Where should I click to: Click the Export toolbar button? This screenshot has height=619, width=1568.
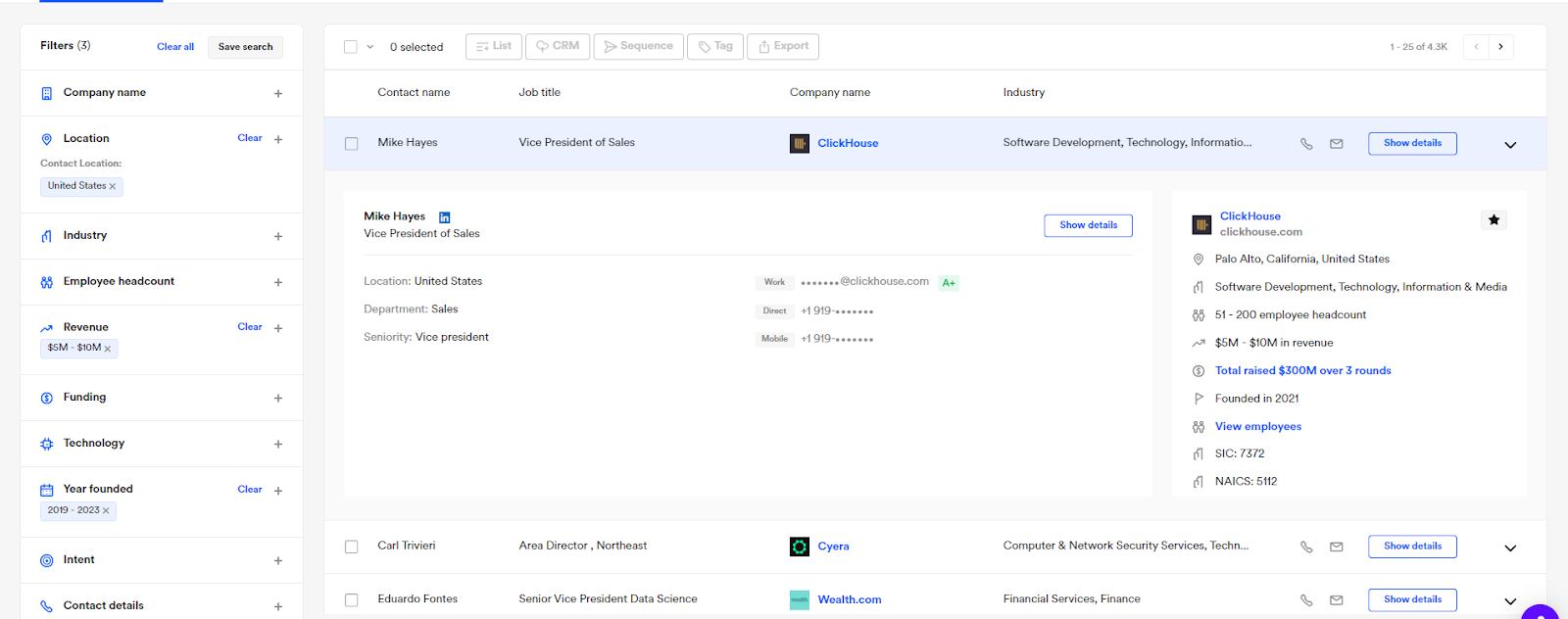pos(783,46)
